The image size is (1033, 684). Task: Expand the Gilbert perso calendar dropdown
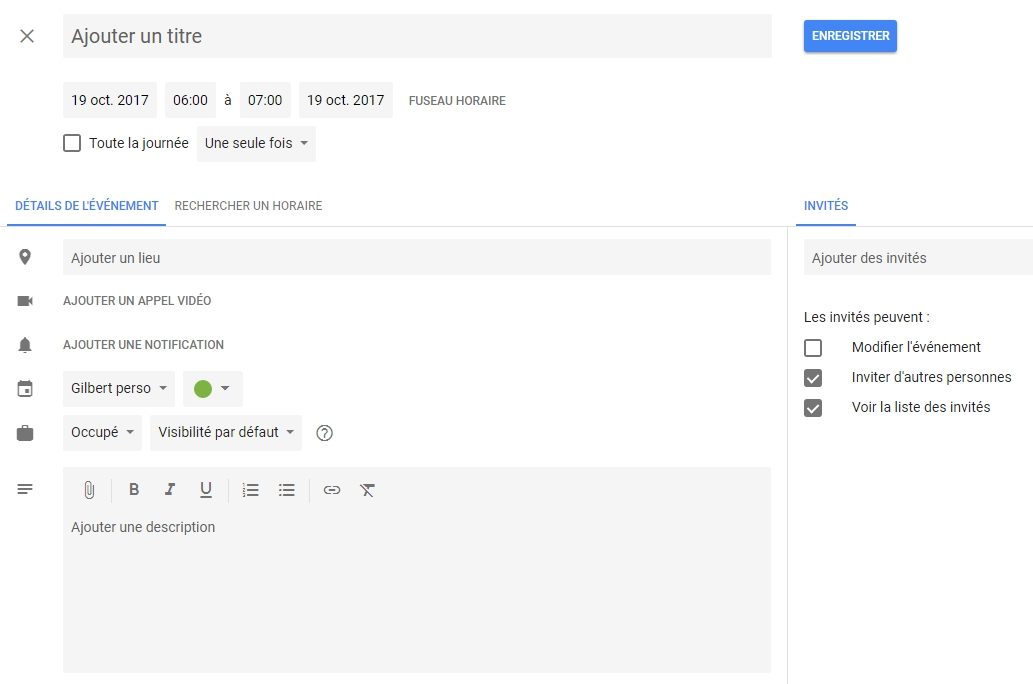click(x=118, y=388)
